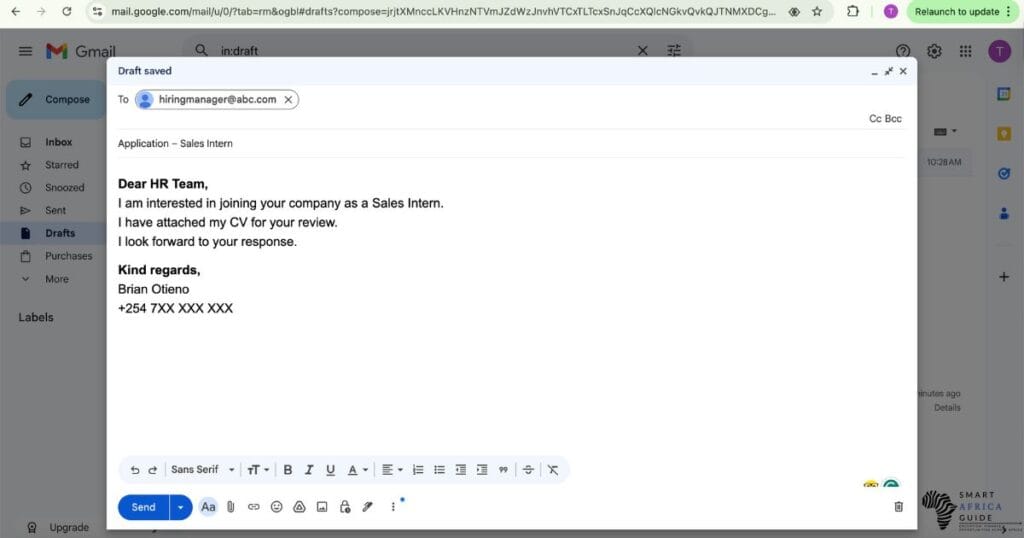Open the text color picker
The image size is (1024, 538).
tap(357, 470)
